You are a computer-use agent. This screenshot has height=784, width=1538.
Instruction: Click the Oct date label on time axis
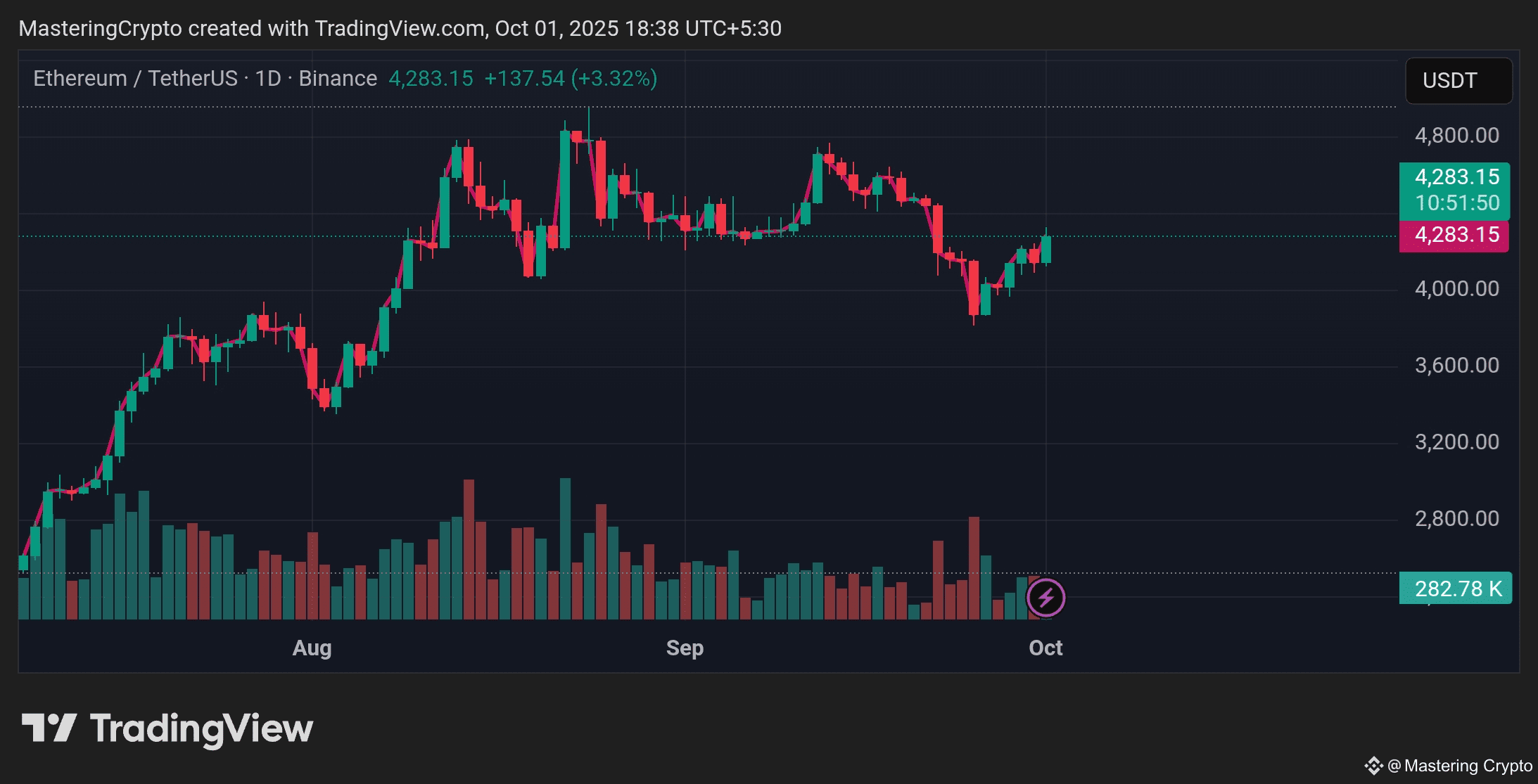click(x=1046, y=648)
